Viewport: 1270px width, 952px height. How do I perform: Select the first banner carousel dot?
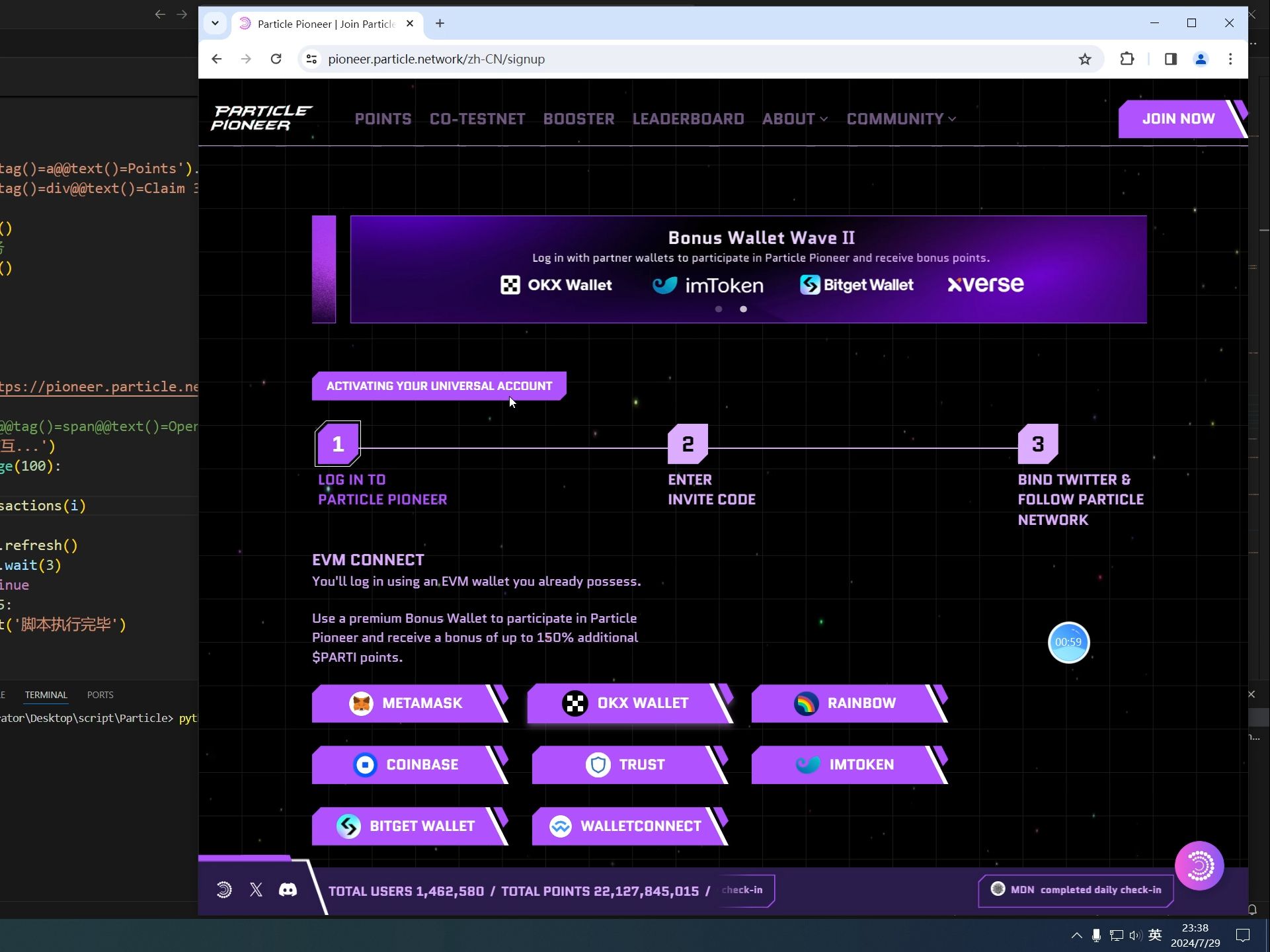pos(719,309)
